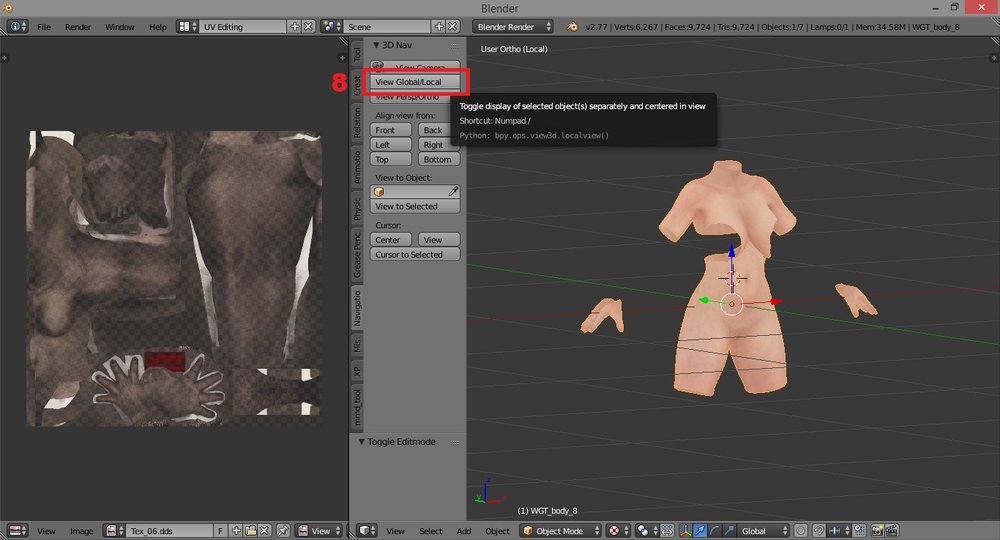The width and height of the screenshot is (1000, 540).
Task: Toggle proportional editing circle icon
Action: [x=801, y=530]
